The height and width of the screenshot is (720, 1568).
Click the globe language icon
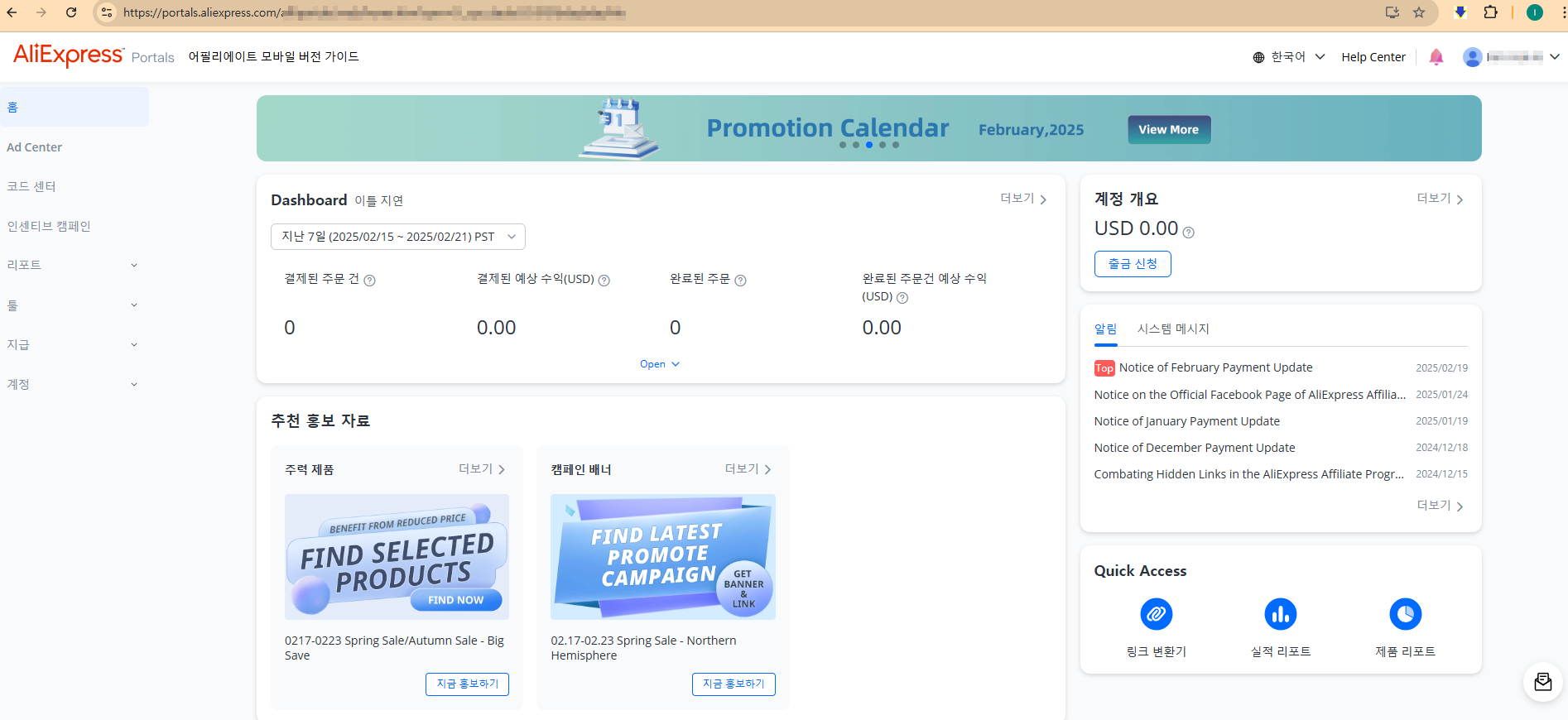coord(1258,57)
